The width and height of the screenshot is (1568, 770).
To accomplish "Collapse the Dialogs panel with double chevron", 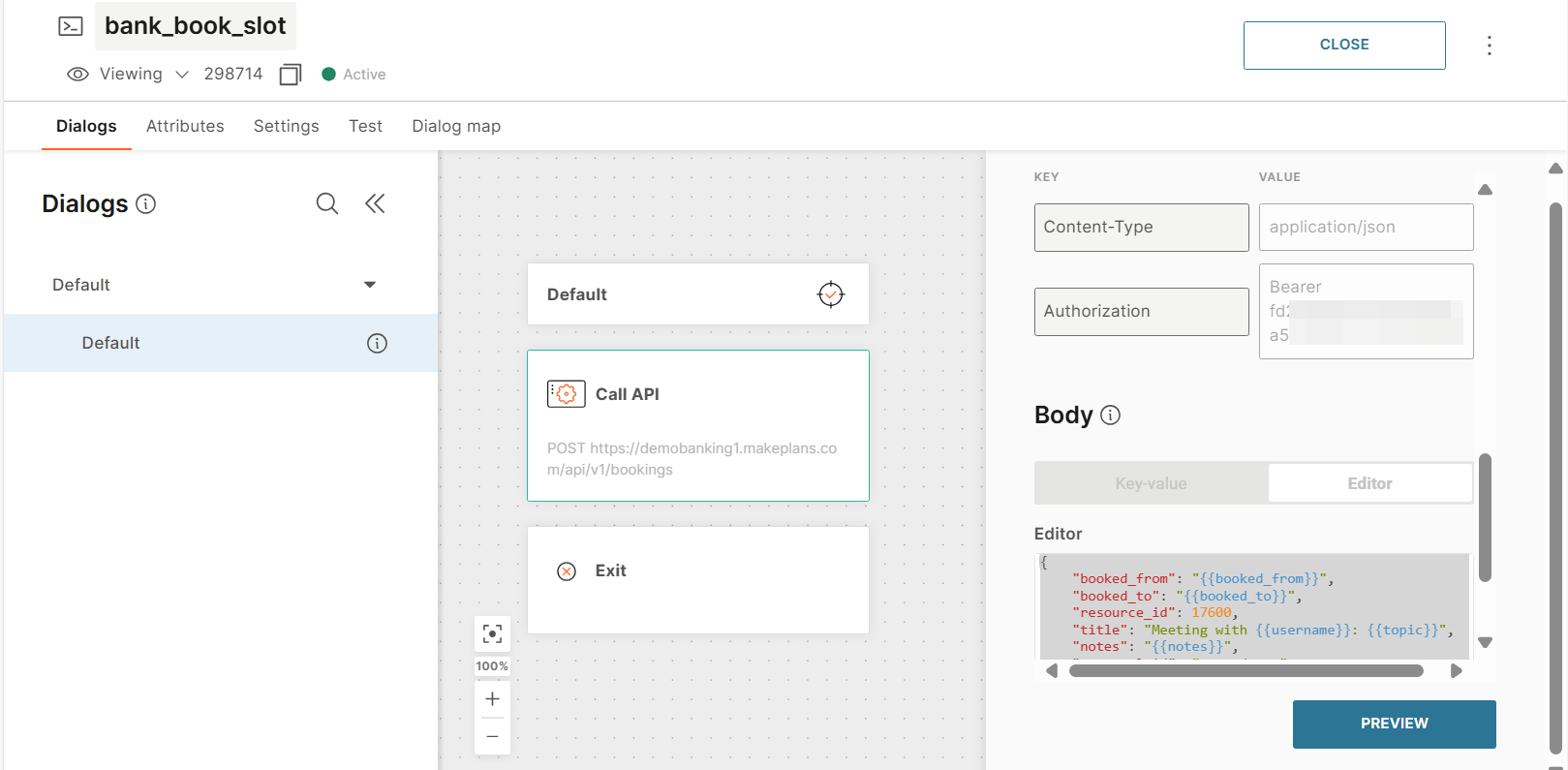I will pyautogui.click(x=375, y=203).
